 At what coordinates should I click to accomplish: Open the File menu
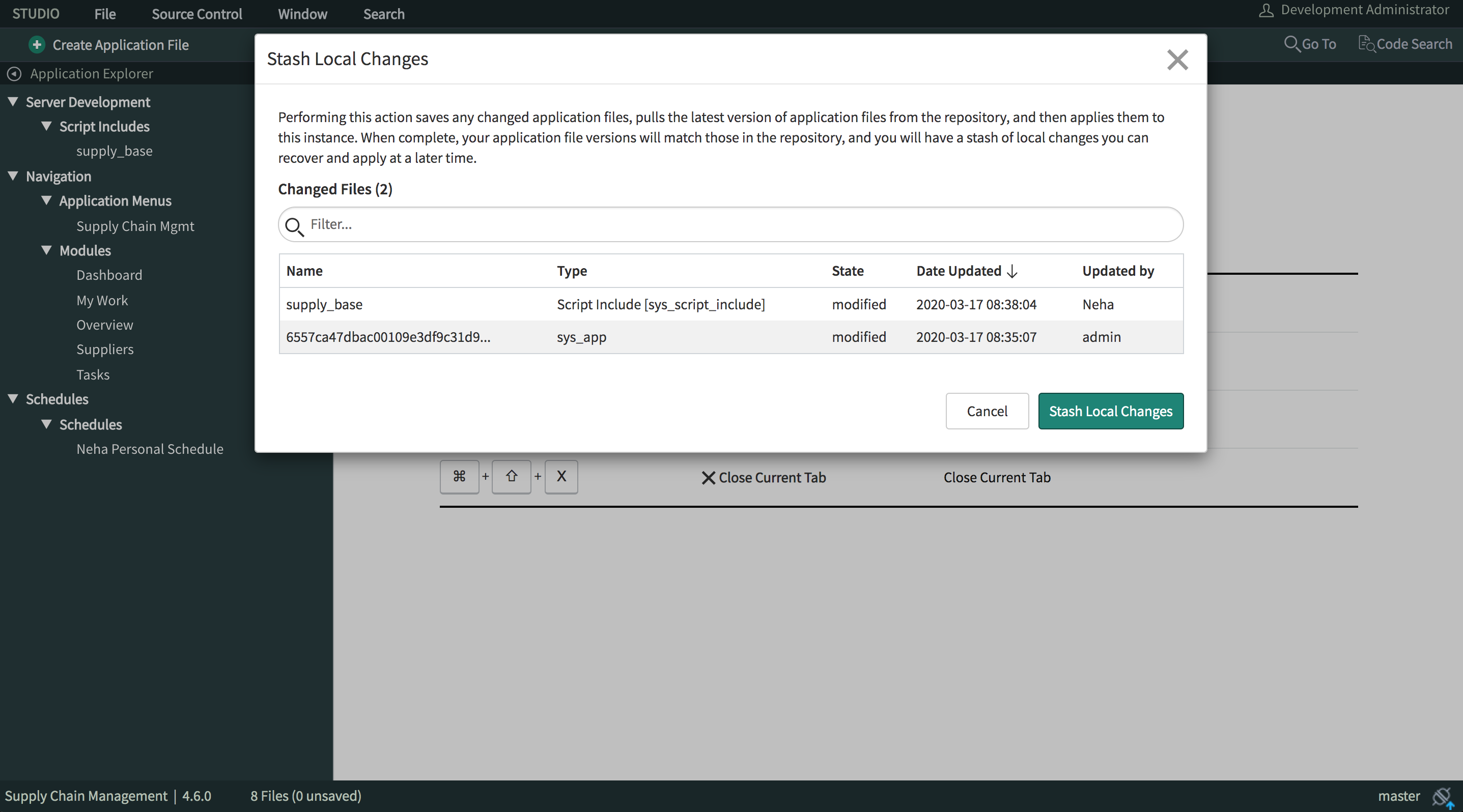click(105, 14)
